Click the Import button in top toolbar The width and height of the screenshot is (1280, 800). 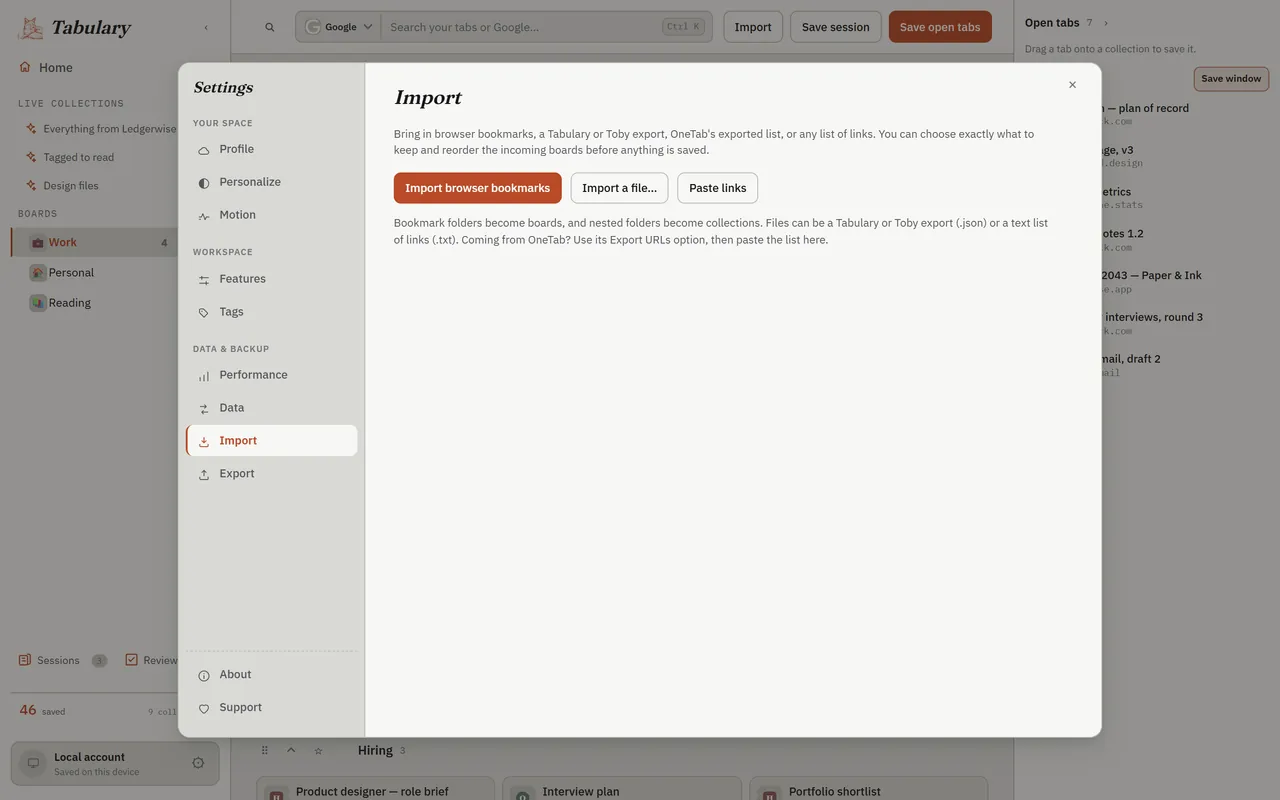tap(753, 27)
